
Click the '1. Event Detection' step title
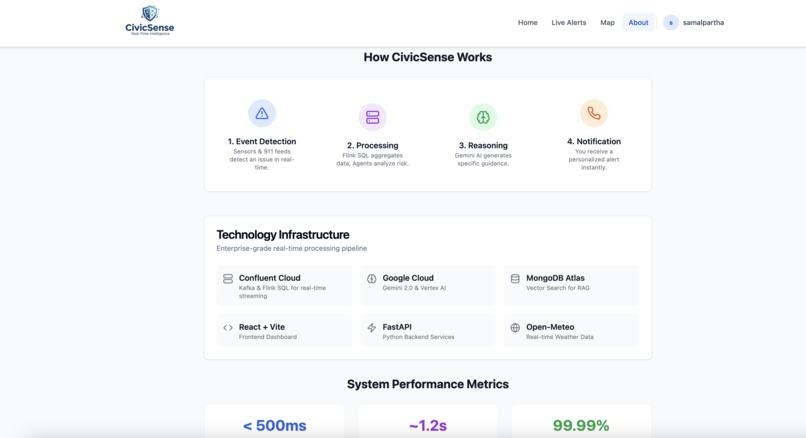pyautogui.click(x=262, y=141)
